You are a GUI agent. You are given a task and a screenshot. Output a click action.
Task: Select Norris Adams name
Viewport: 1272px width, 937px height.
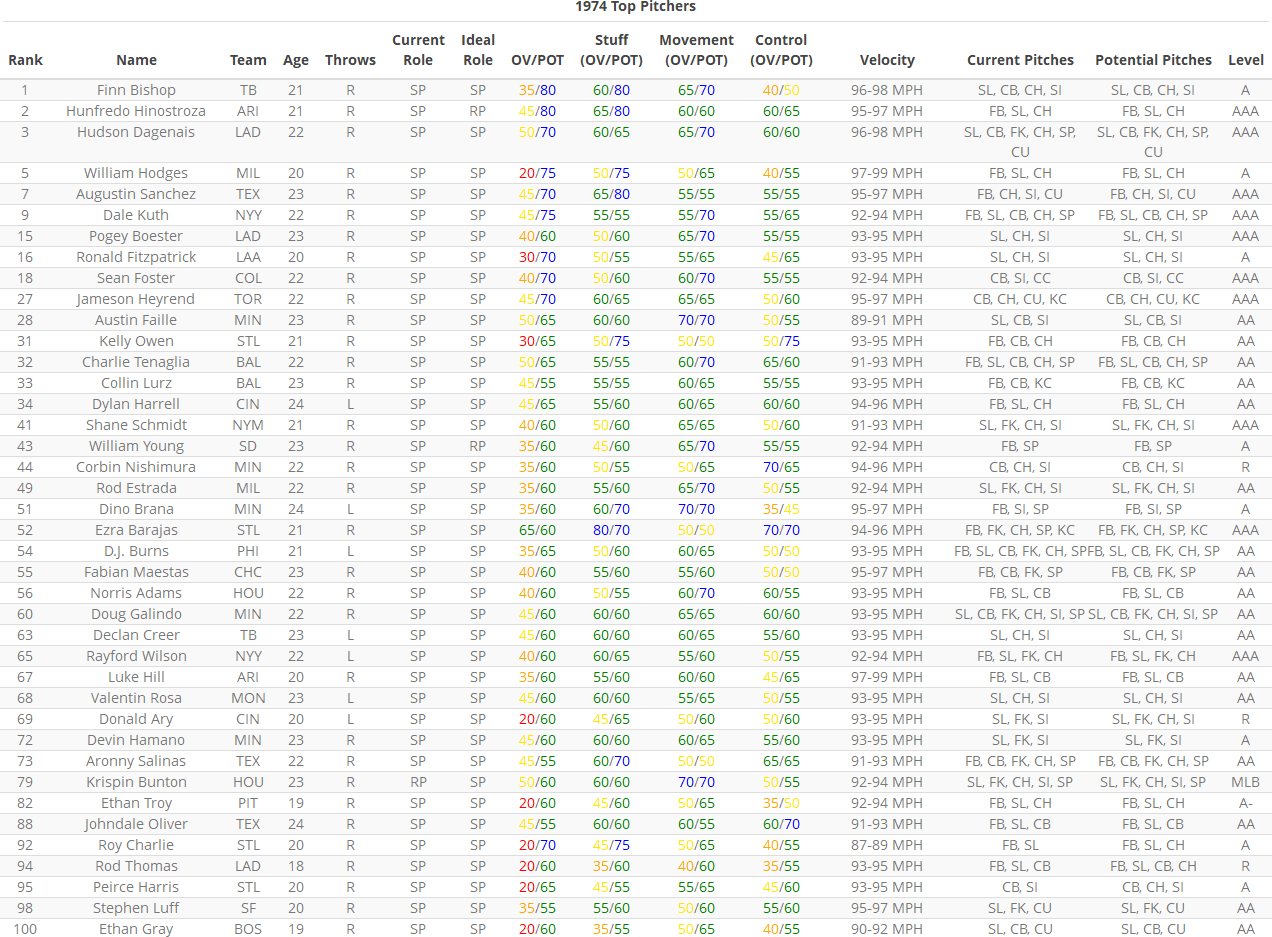point(136,593)
